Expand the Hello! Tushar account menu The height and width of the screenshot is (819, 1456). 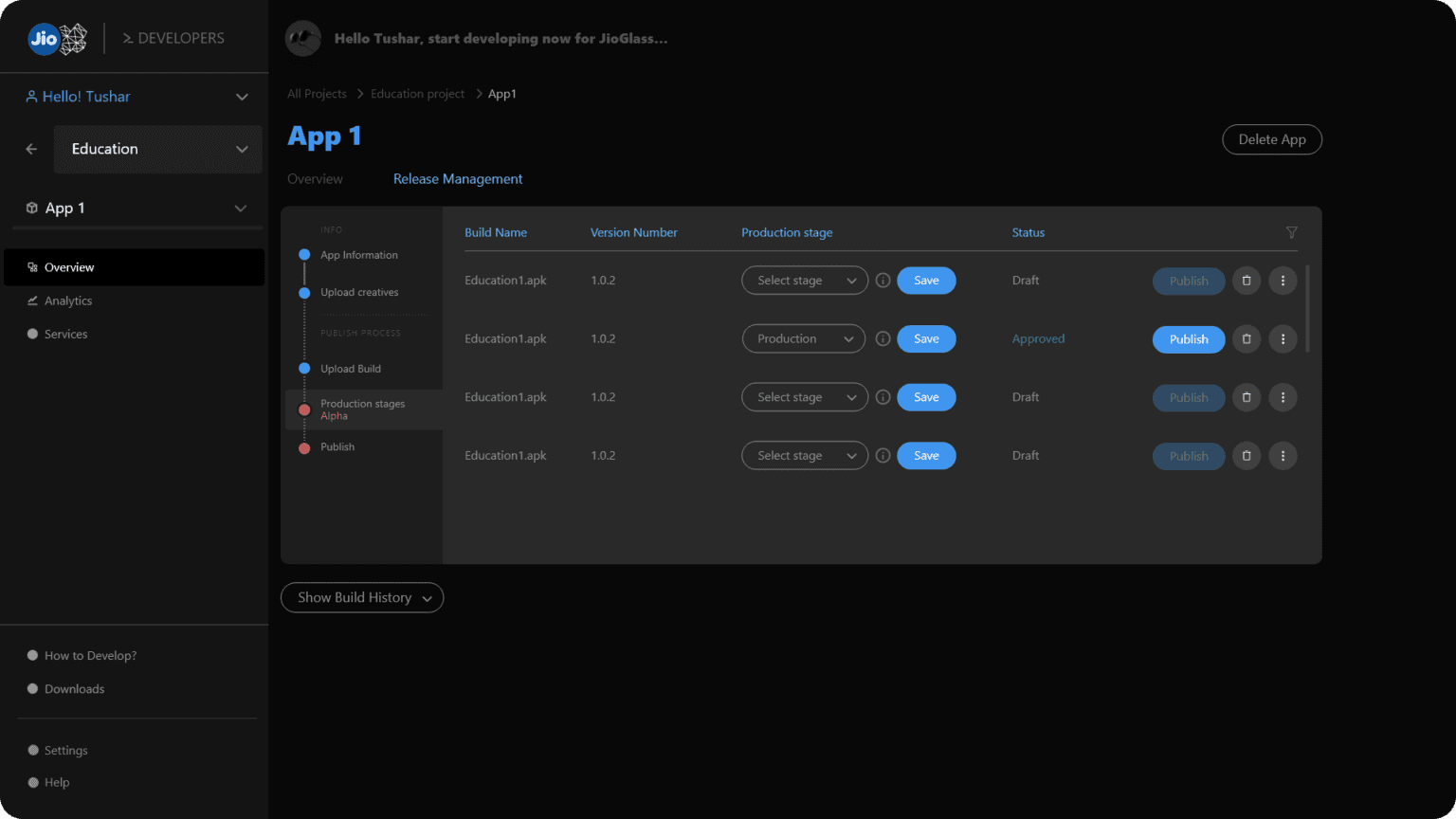pos(242,97)
